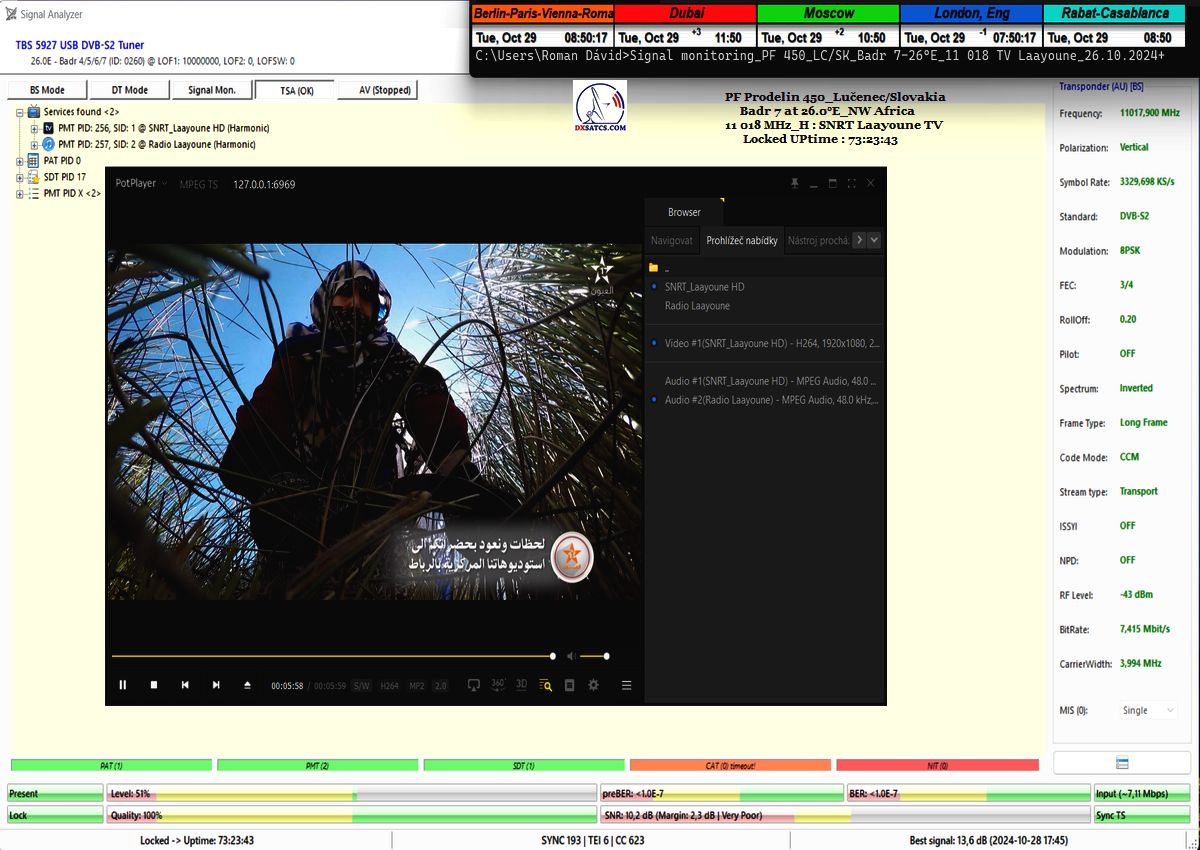Pin PotPlayer window on top
1200x850 pixels.
[795, 184]
